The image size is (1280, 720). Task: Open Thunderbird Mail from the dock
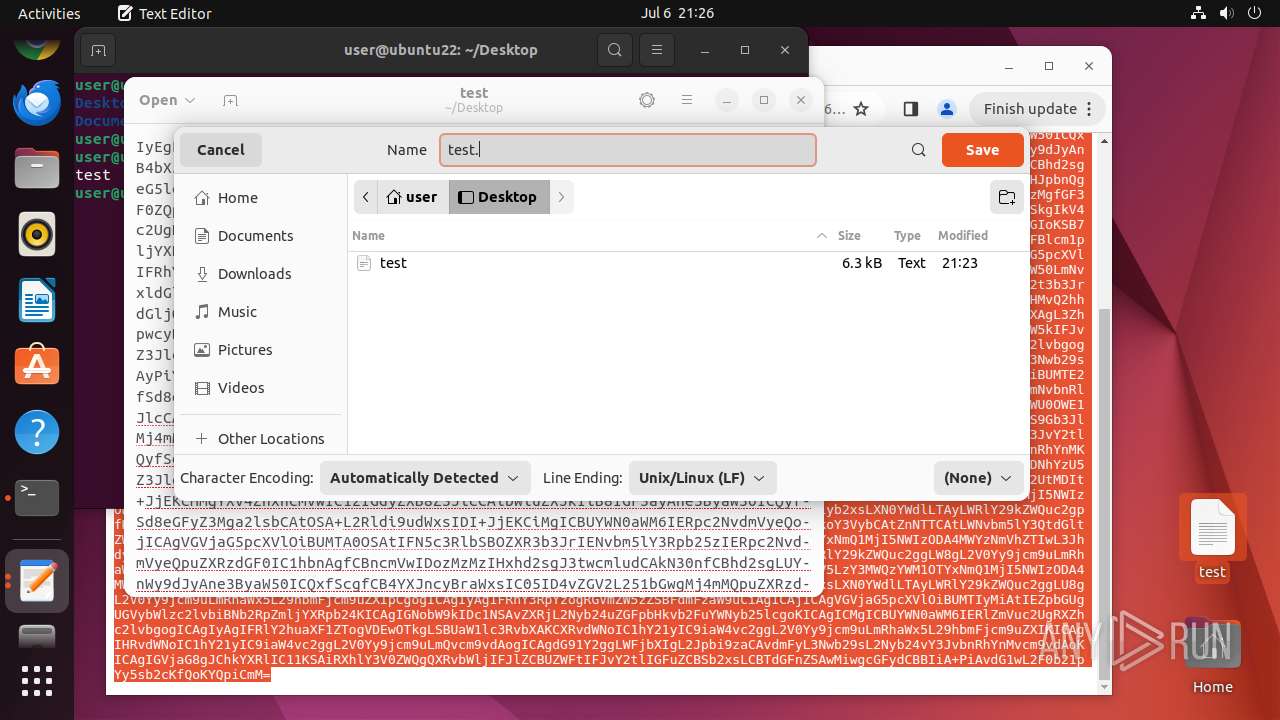37,103
